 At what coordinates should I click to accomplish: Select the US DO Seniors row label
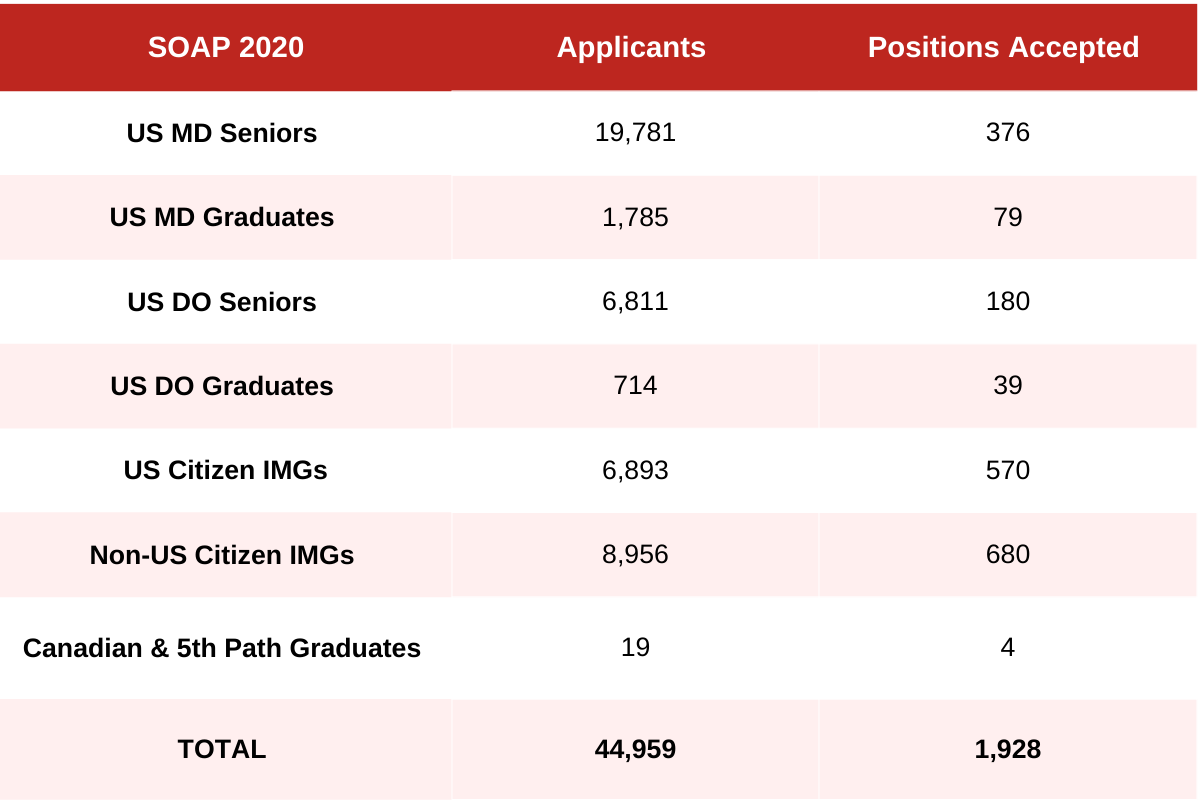pos(222,302)
